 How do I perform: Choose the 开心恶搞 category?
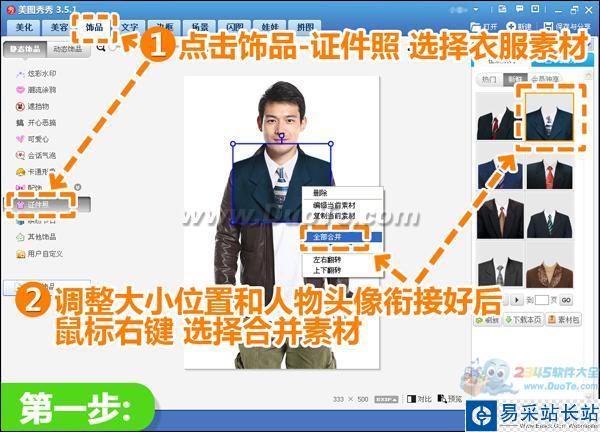(37, 123)
